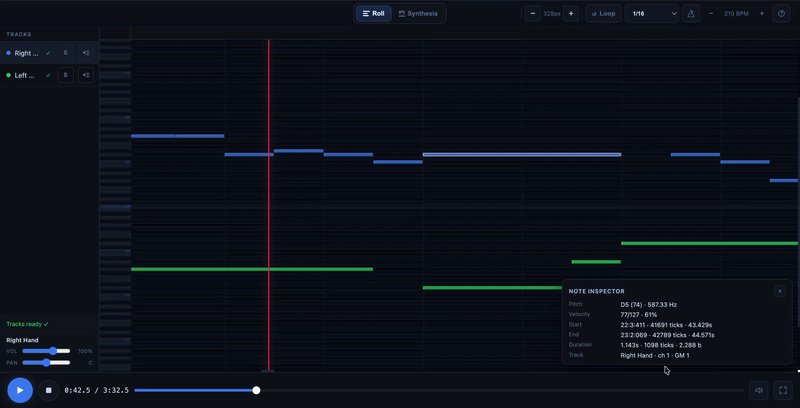Select the long highlighted D5 note
The height and width of the screenshot is (408, 800).
point(521,155)
